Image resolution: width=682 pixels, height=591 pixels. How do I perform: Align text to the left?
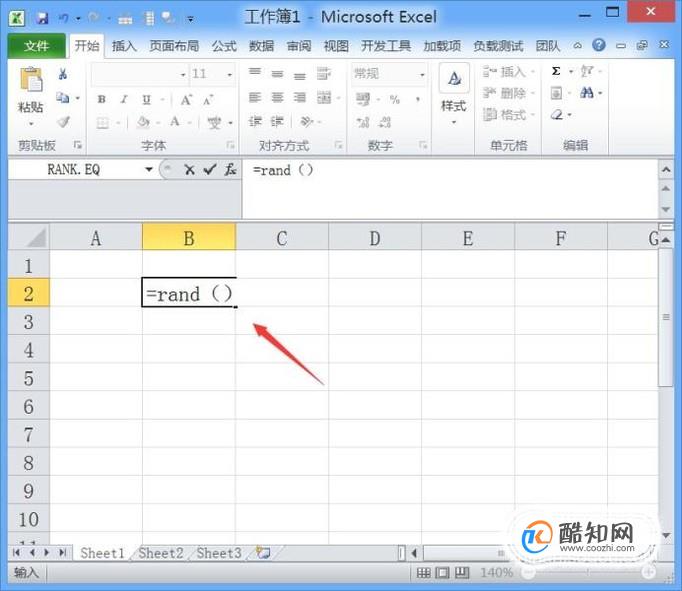255,97
